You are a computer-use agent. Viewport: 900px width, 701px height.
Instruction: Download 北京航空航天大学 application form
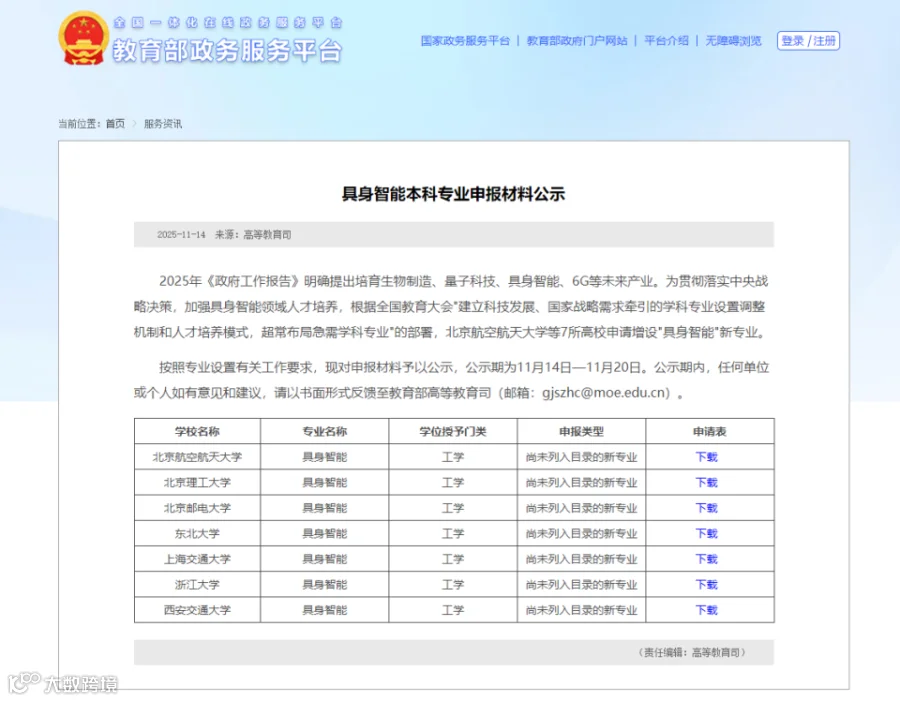[707, 457]
